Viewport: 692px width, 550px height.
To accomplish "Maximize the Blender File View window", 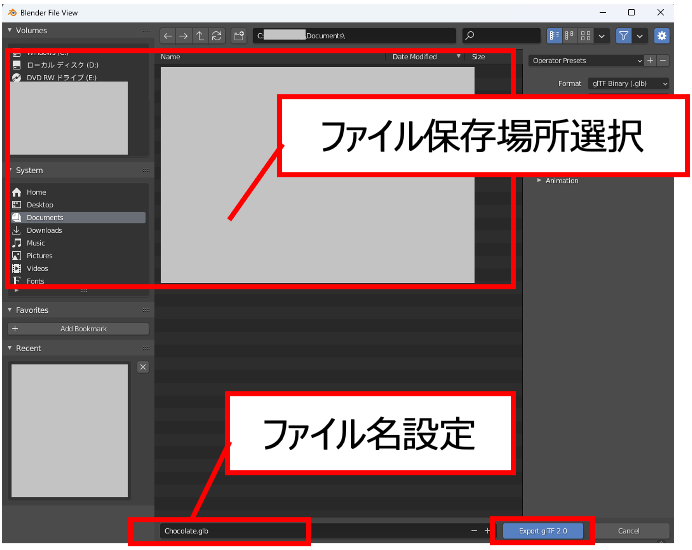I will (x=632, y=12).
